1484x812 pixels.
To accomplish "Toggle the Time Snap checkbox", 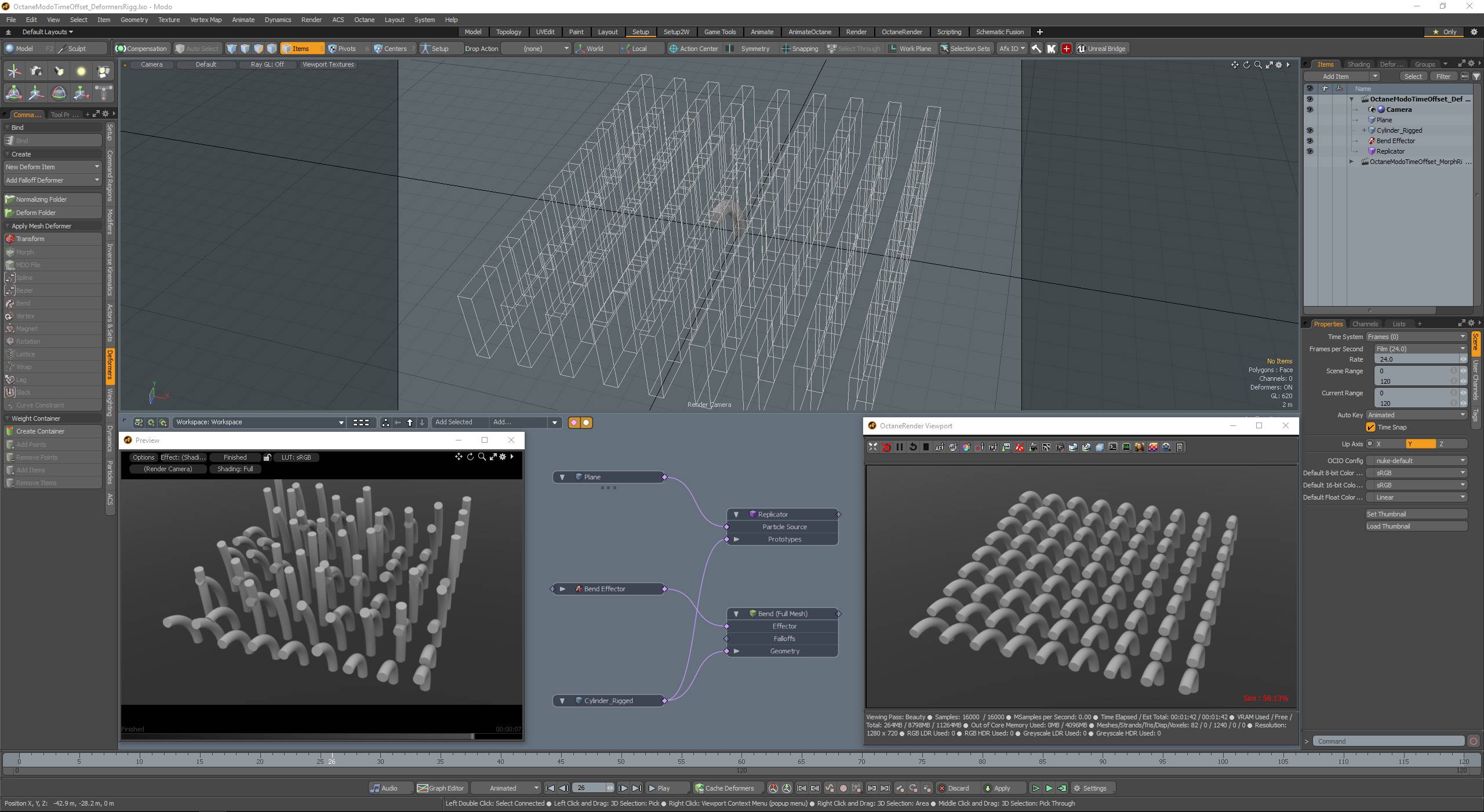I will pos(1371,427).
